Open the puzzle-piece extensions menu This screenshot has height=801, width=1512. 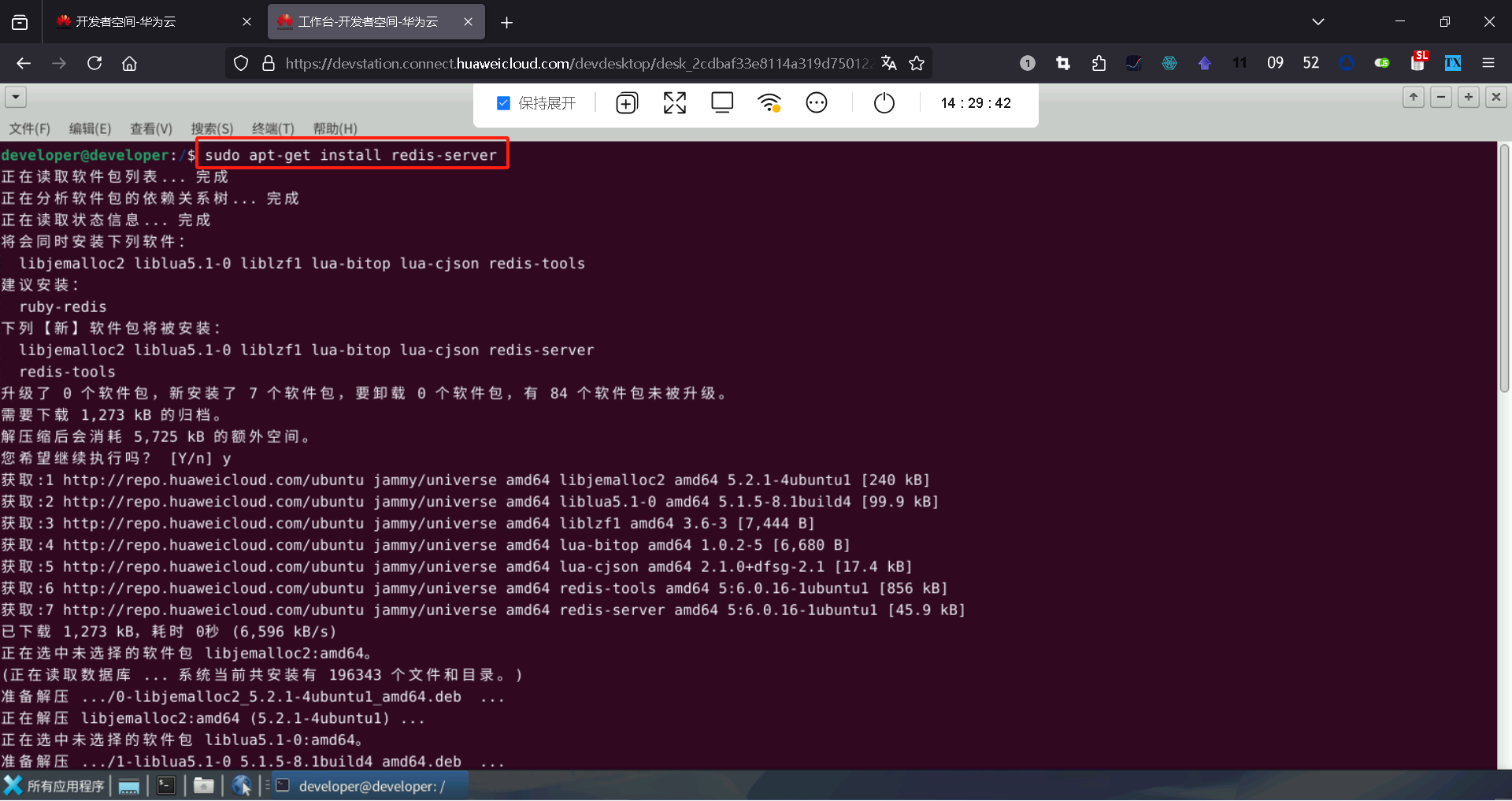pos(1099,63)
